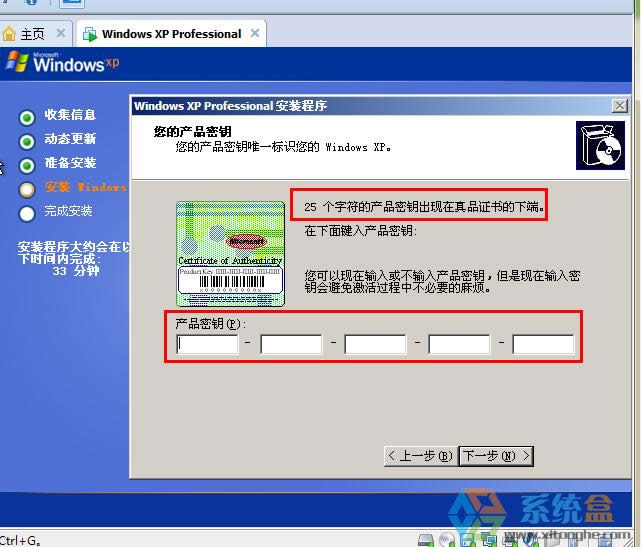Click the software box CD icon
Image resolution: width=641 pixels, height=547 pixels.
coord(600,145)
